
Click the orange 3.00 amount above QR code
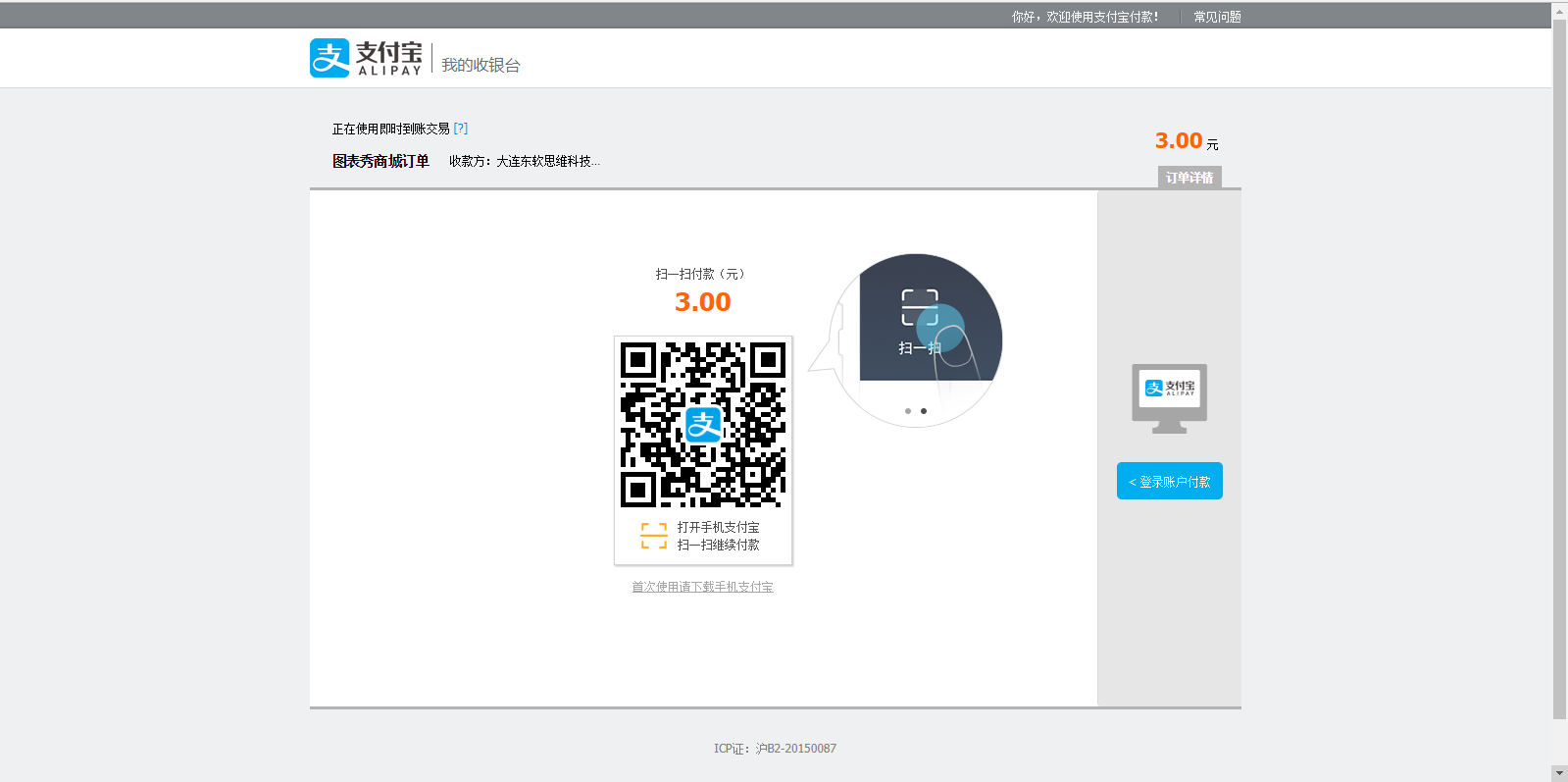[x=703, y=302]
